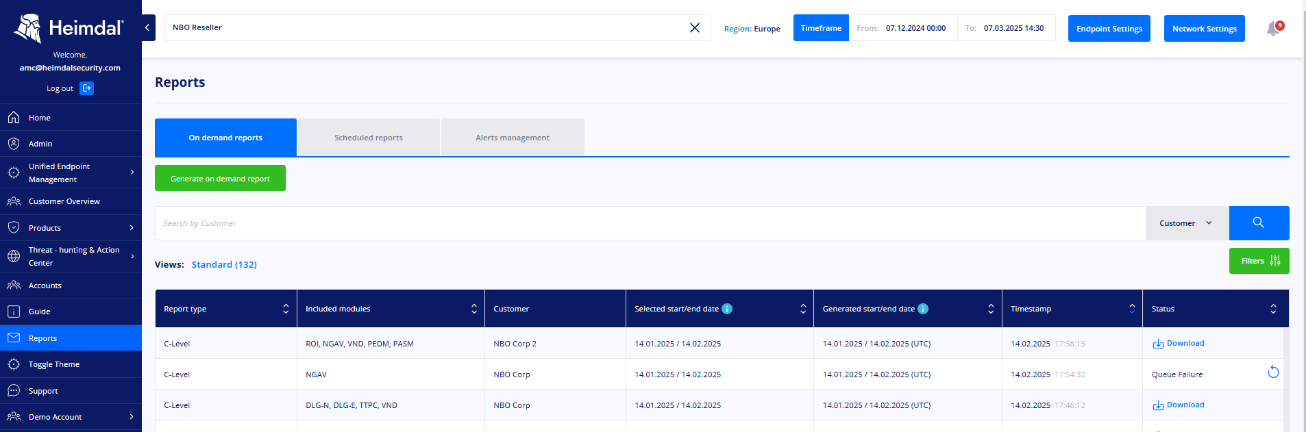Click the Accounts people icon
Viewport: 1306px width, 432px height.
[x=14, y=285]
